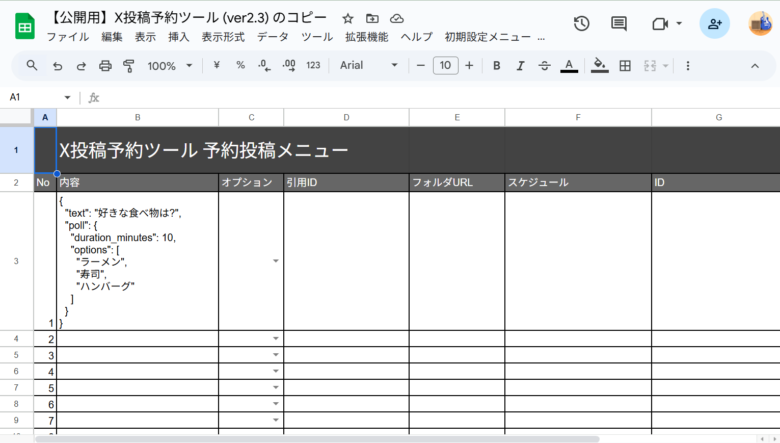This screenshot has height=443, width=780.
Task: Toggle bold formatting
Action: (x=496, y=66)
